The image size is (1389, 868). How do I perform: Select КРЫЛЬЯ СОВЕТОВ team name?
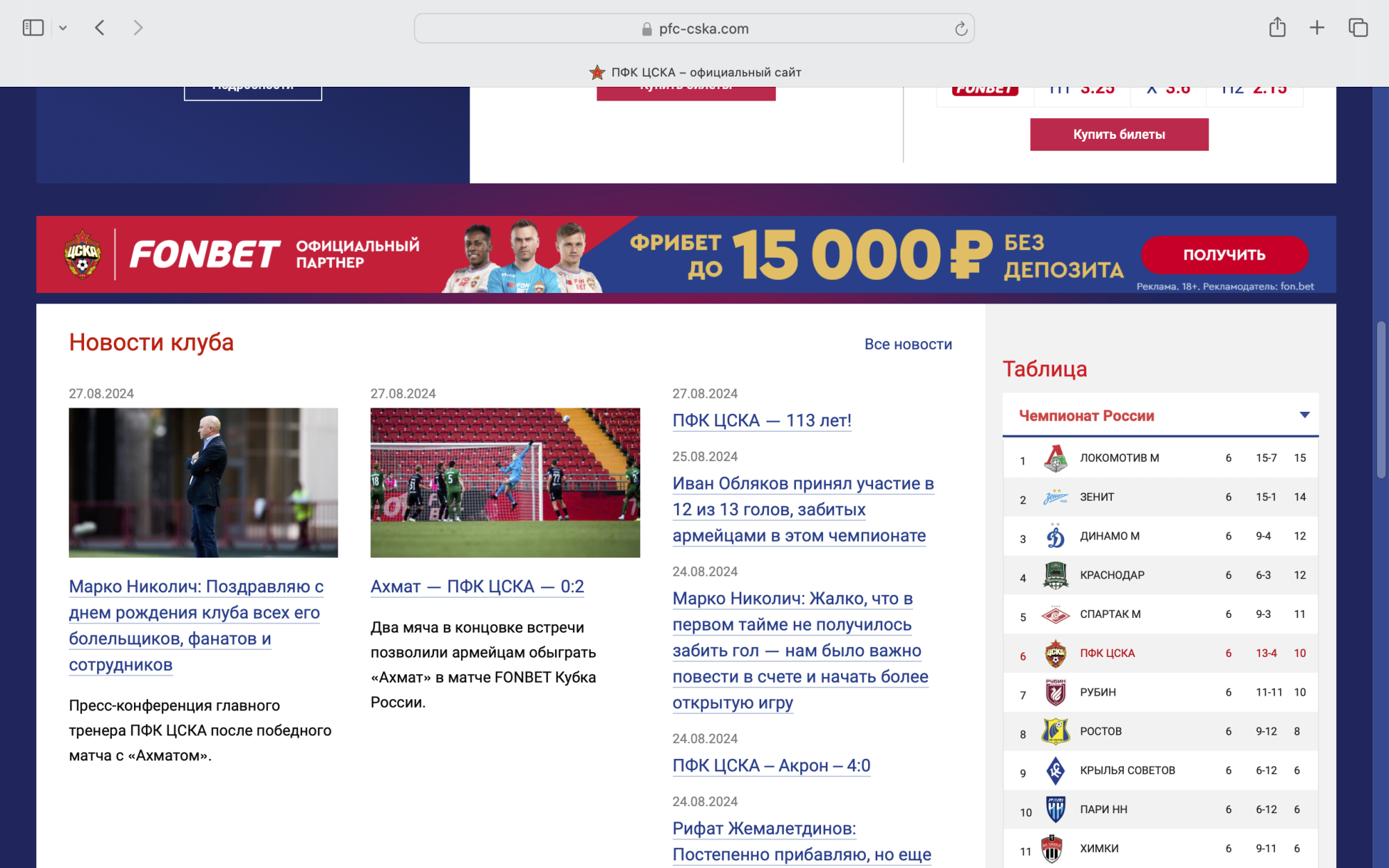pyautogui.click(x=1127, y=770)
